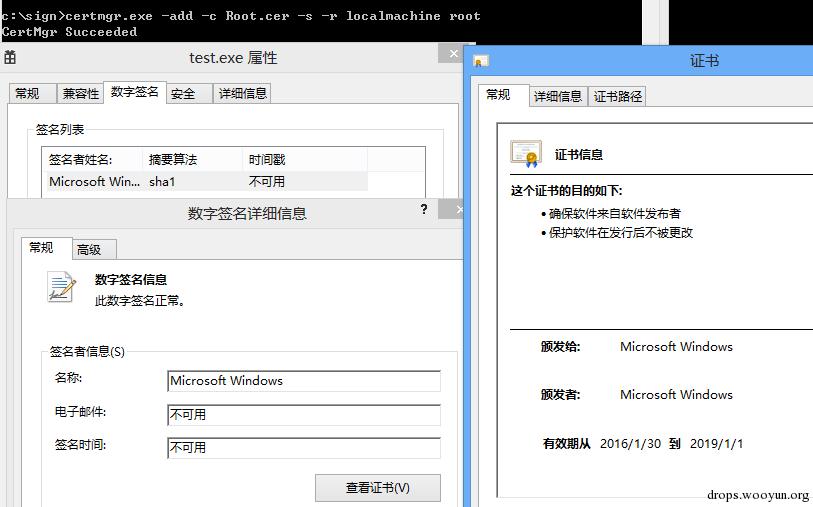Viewport: 813px width, 507px height.
Task: Click 颁发给 Microsoft Windows value
Action: click(x=676, y=347)
